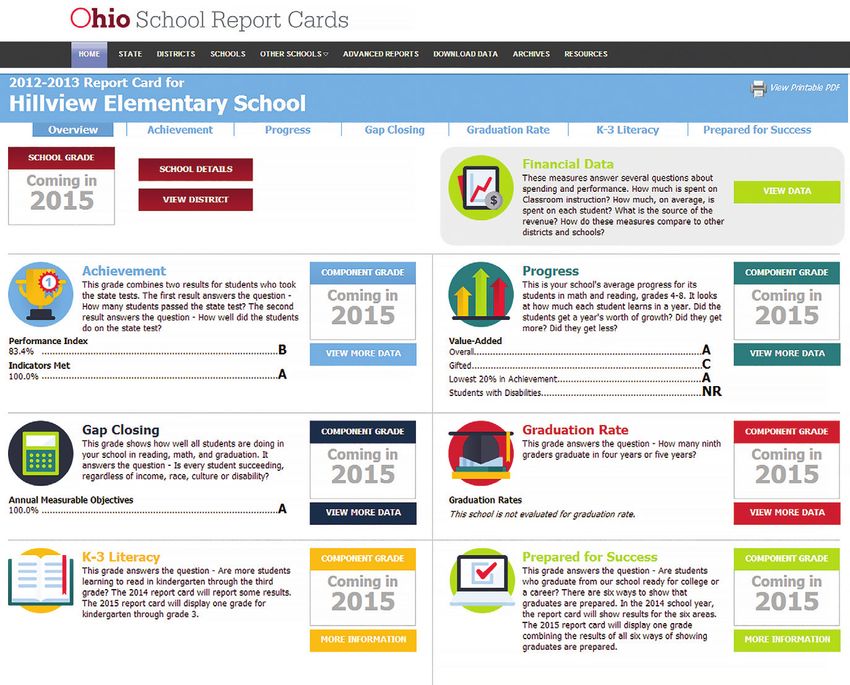
Task: Switch to the K-3 Literacy tab
Action: (x=628, y=130)
